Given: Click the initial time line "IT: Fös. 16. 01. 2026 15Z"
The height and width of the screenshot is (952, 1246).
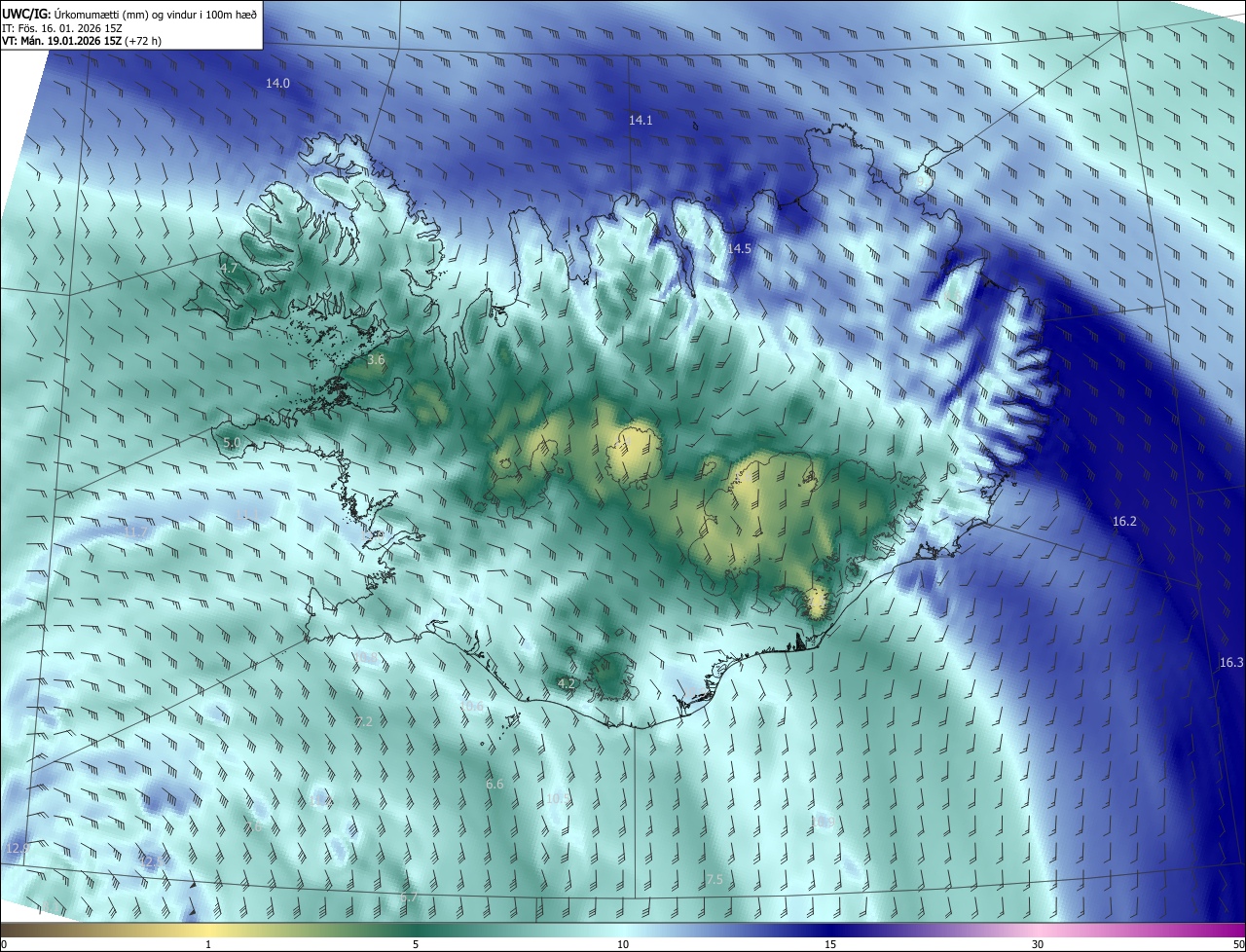Looking at the screenshot, I should [62, 28].
